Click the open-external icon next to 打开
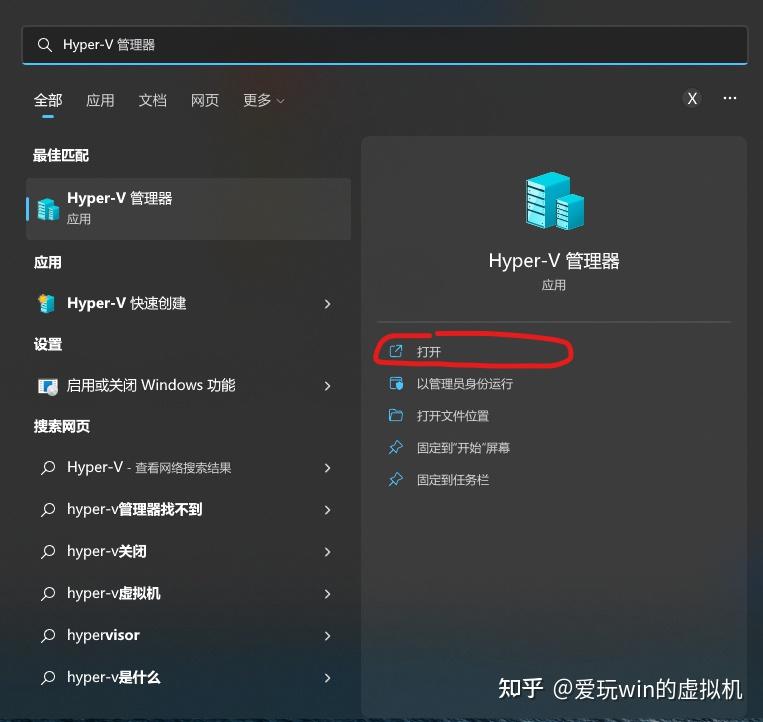763x722 pixels. click(x=396, y=351)
